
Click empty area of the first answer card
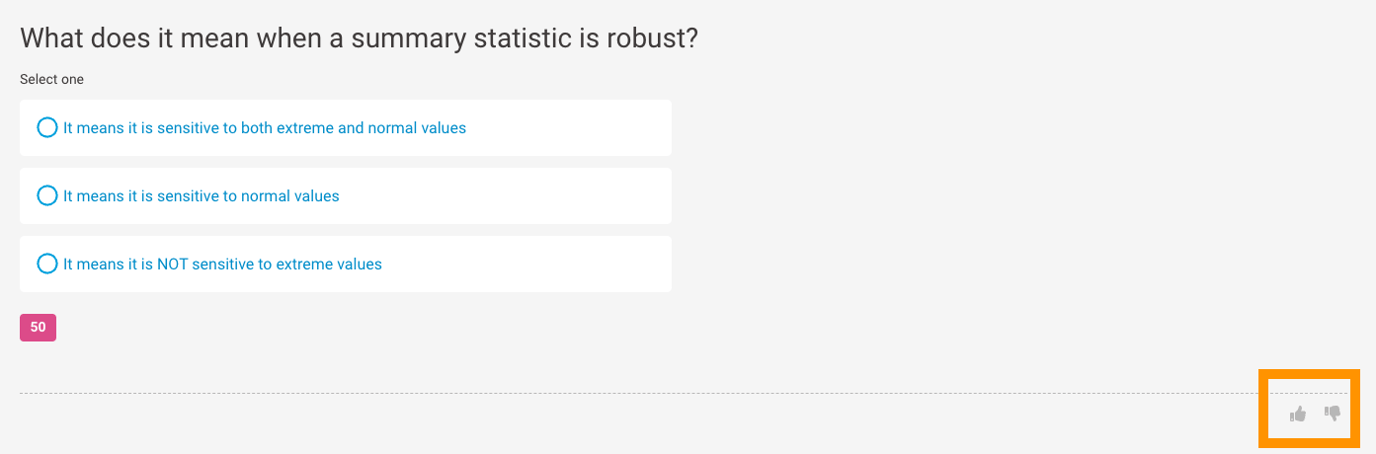(570, 128)
